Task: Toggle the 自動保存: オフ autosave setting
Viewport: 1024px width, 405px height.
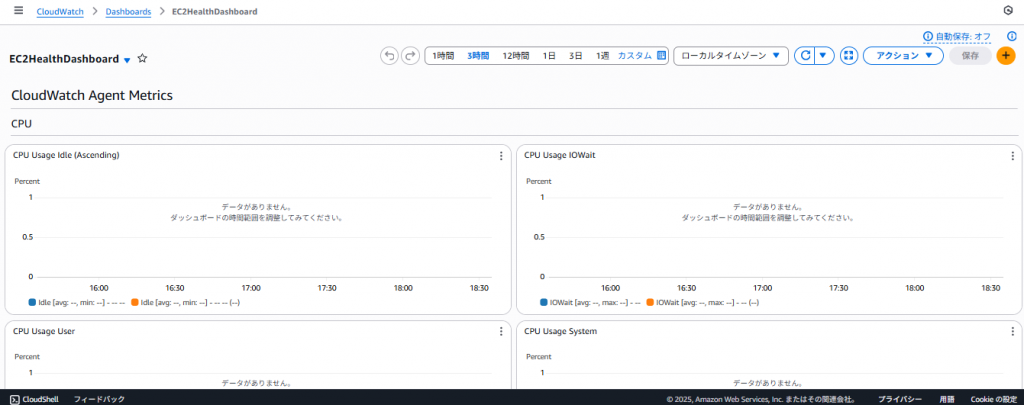Action: (x=956, y=36)
